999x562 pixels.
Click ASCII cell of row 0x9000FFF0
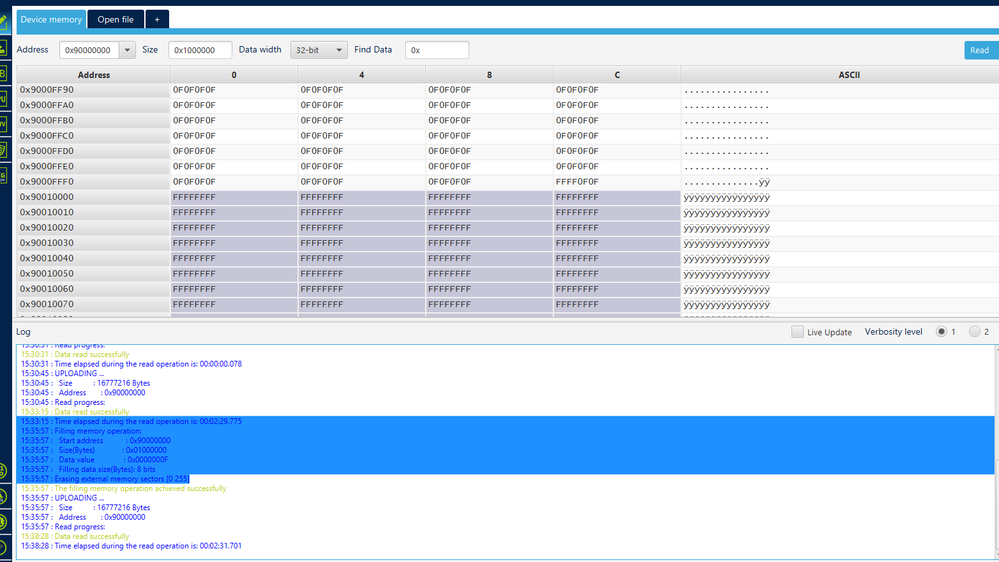(840, 182)
